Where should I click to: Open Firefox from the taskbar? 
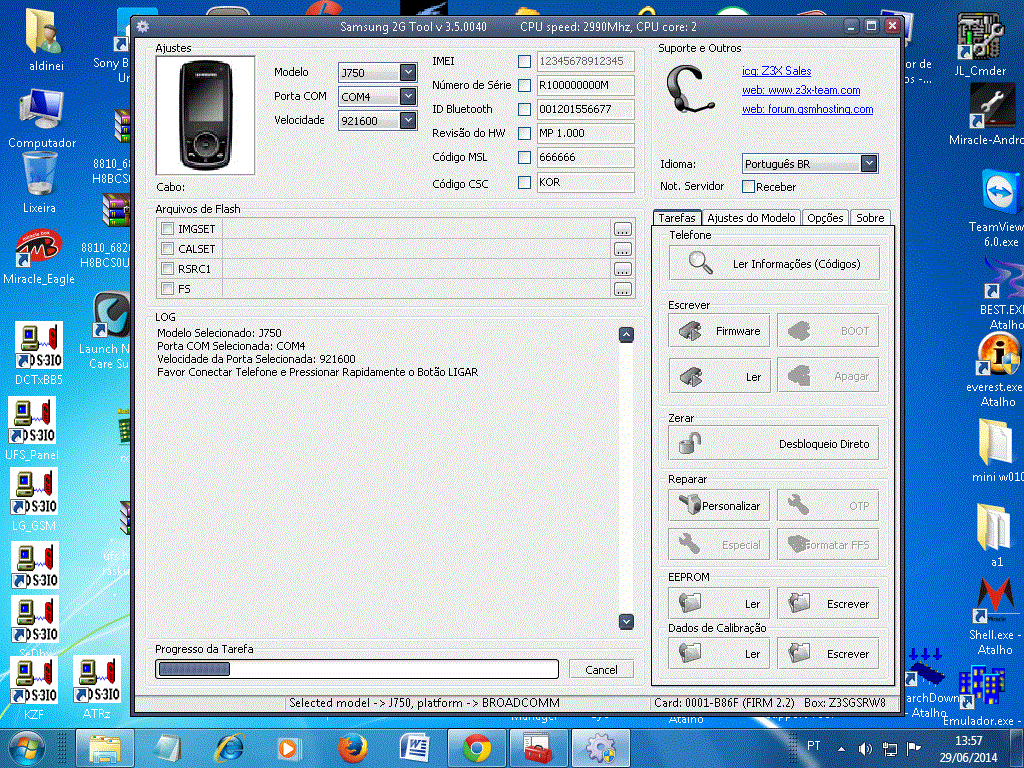pos(353,748)
